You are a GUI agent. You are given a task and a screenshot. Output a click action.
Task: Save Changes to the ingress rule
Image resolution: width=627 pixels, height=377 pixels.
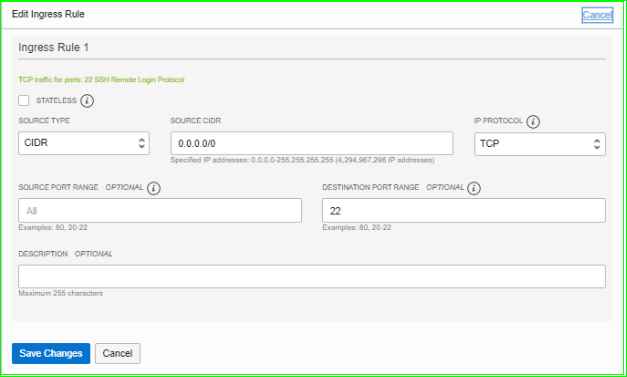pyautogui.click(x=51, y=353)
